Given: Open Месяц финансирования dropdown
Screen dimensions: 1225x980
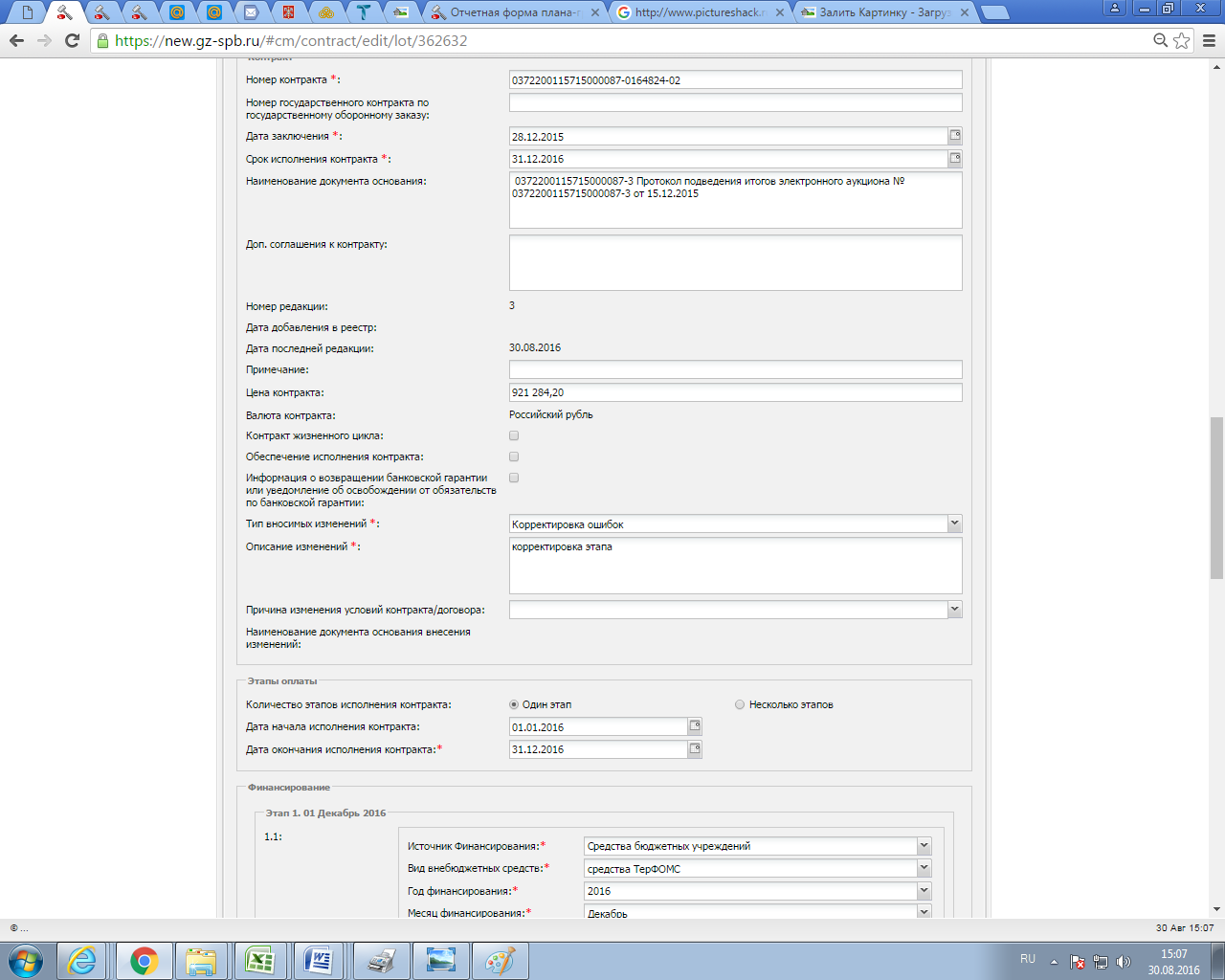Looking at the screenshot, I should (924, 912).
